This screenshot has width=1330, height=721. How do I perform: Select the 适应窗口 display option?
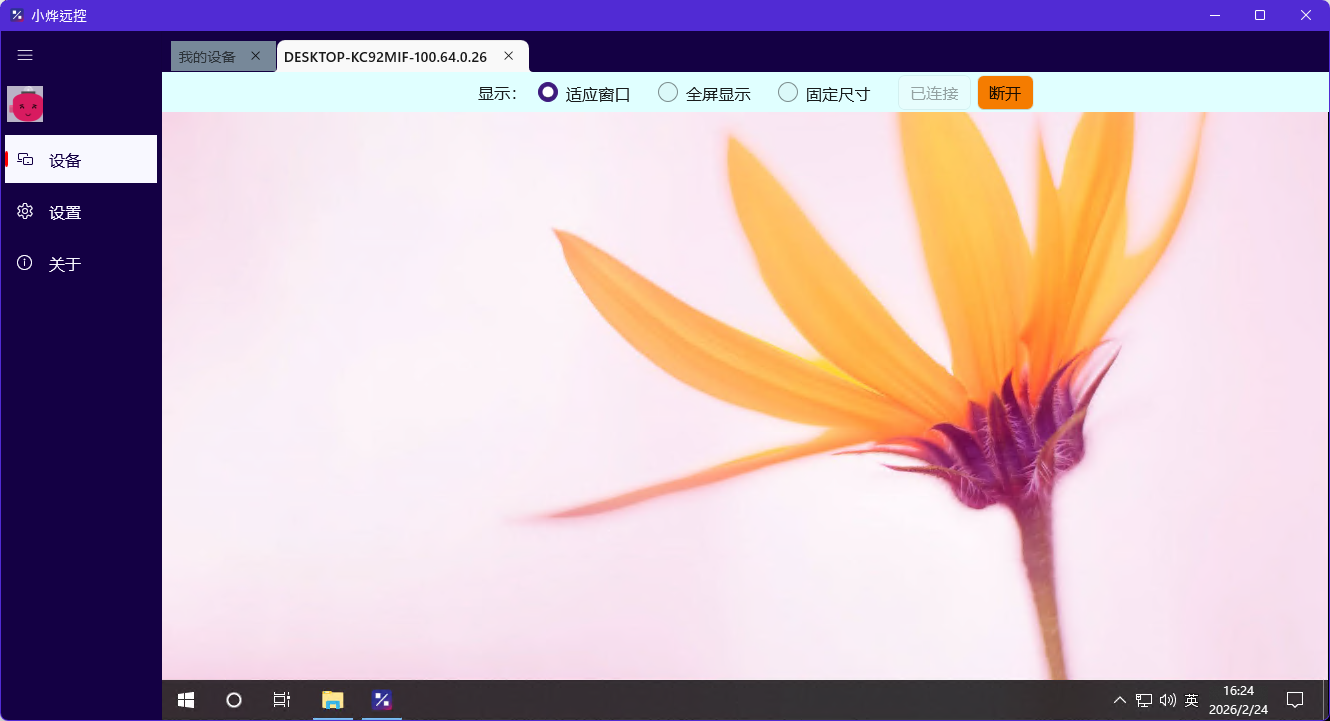(584, 93)
